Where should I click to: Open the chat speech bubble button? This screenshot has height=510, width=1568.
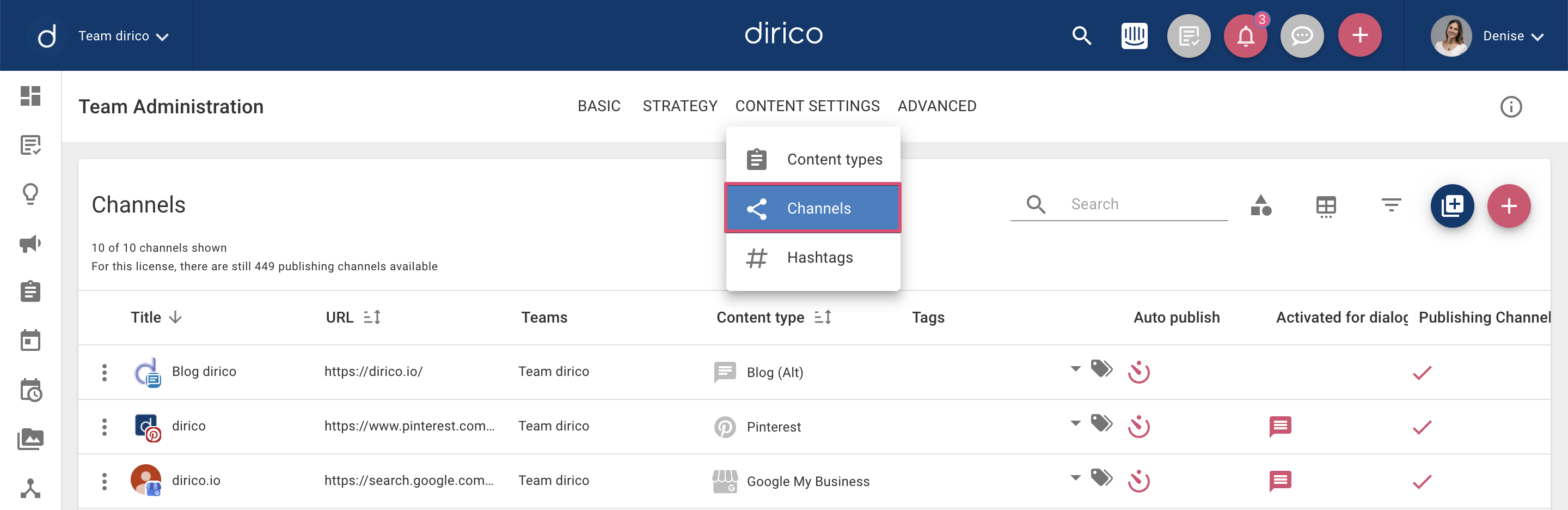[1302, 36]
